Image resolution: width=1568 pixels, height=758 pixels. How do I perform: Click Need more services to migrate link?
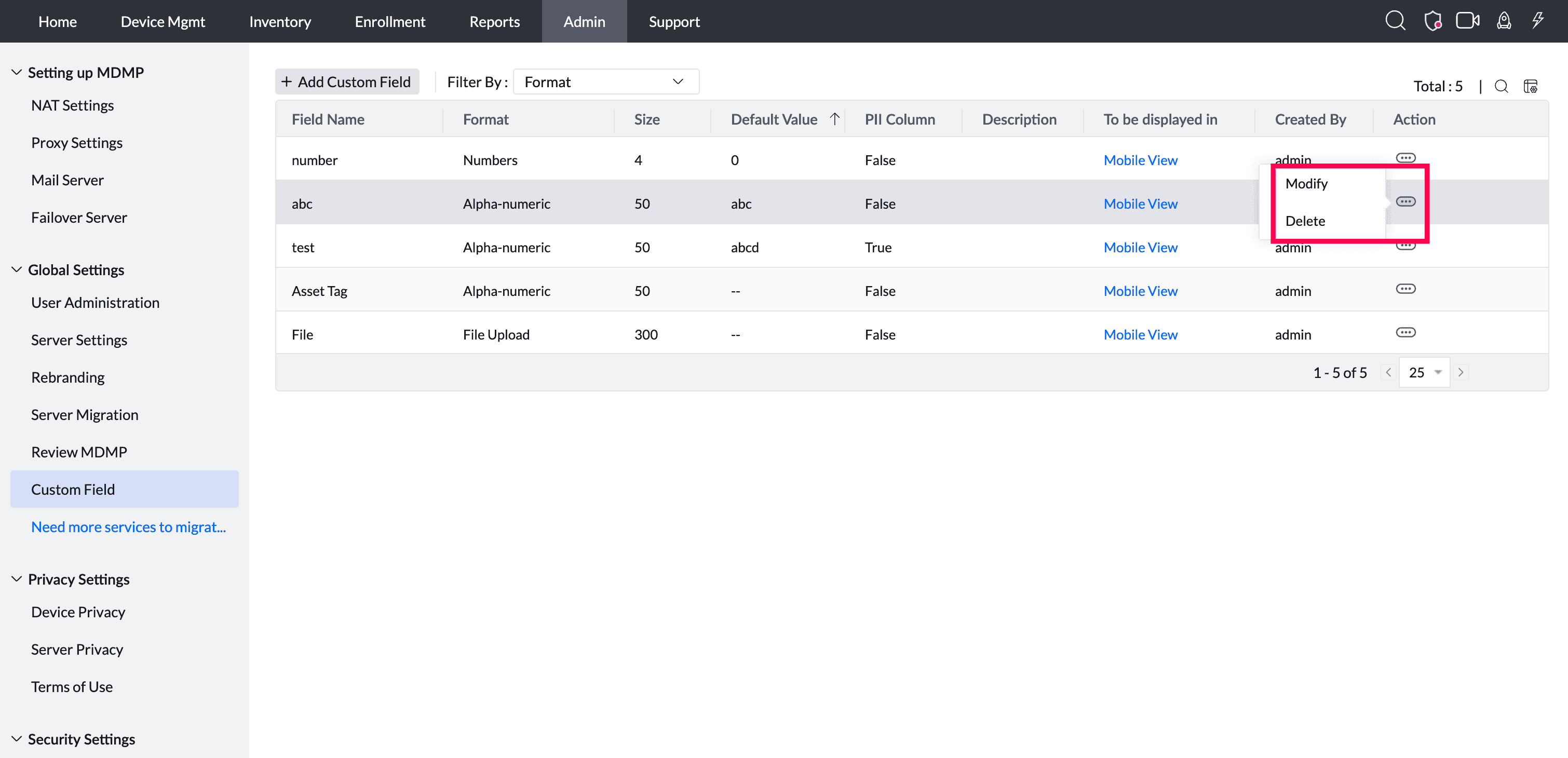pos(128,526)
